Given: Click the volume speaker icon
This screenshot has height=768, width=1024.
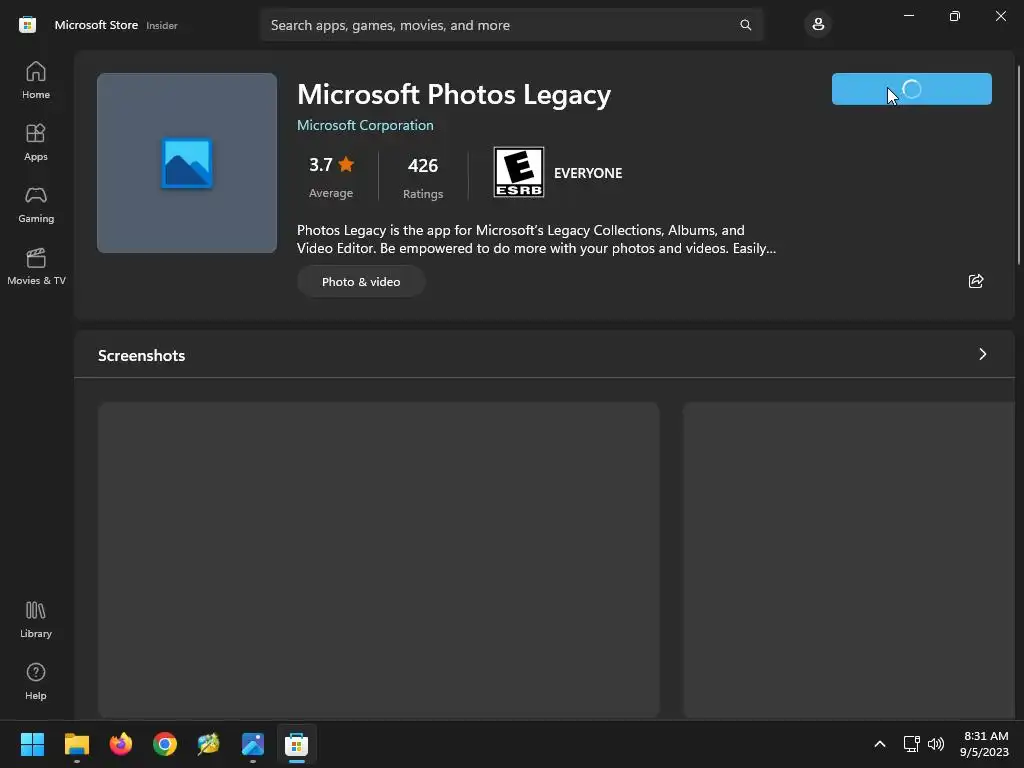Looking at the screenshot, I should [936, 744].
